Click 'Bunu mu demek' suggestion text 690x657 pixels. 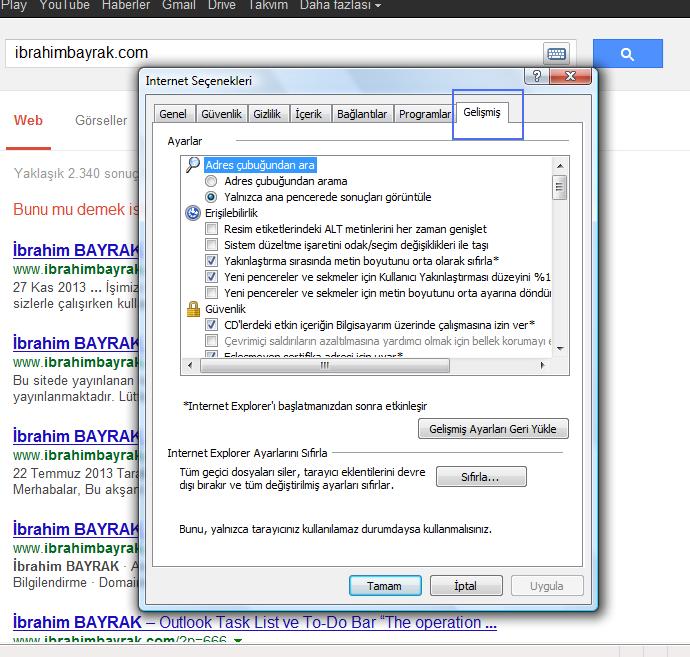[x=76, y=209]
